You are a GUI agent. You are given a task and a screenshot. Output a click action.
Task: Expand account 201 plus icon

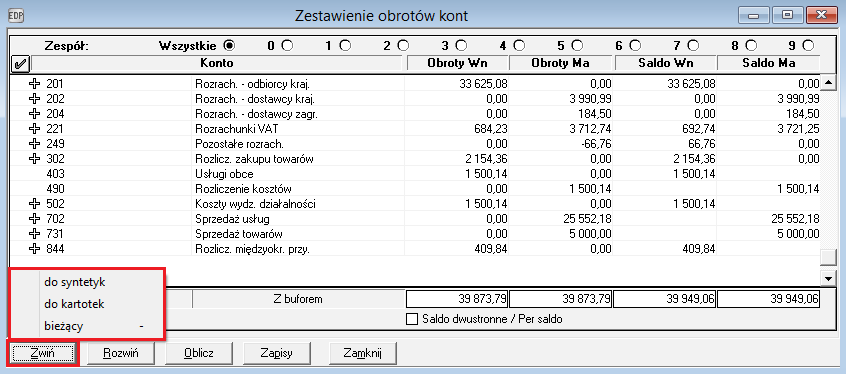point(35,84)
